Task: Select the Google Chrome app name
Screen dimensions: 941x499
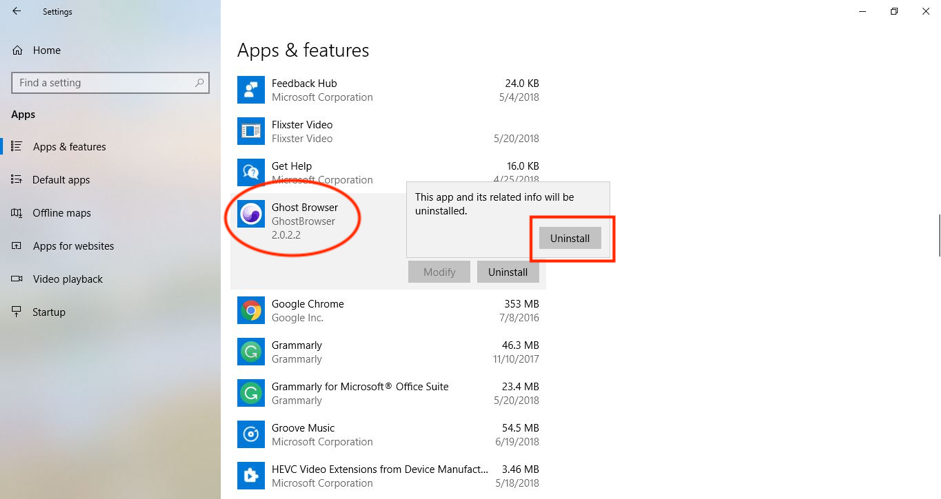Action: [308, 304]
